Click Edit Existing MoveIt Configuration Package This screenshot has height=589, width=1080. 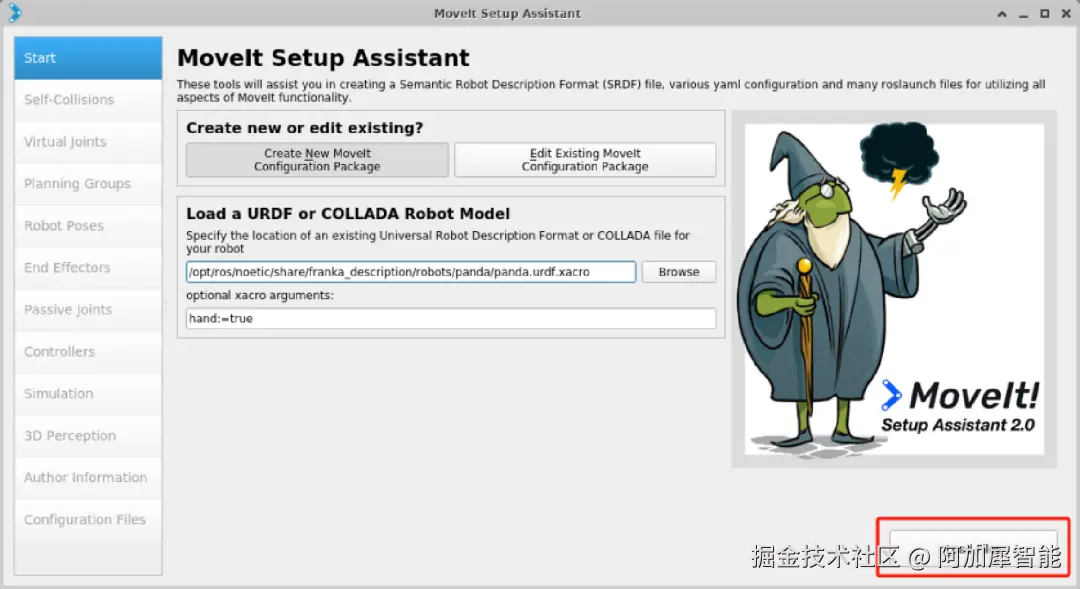585,160
